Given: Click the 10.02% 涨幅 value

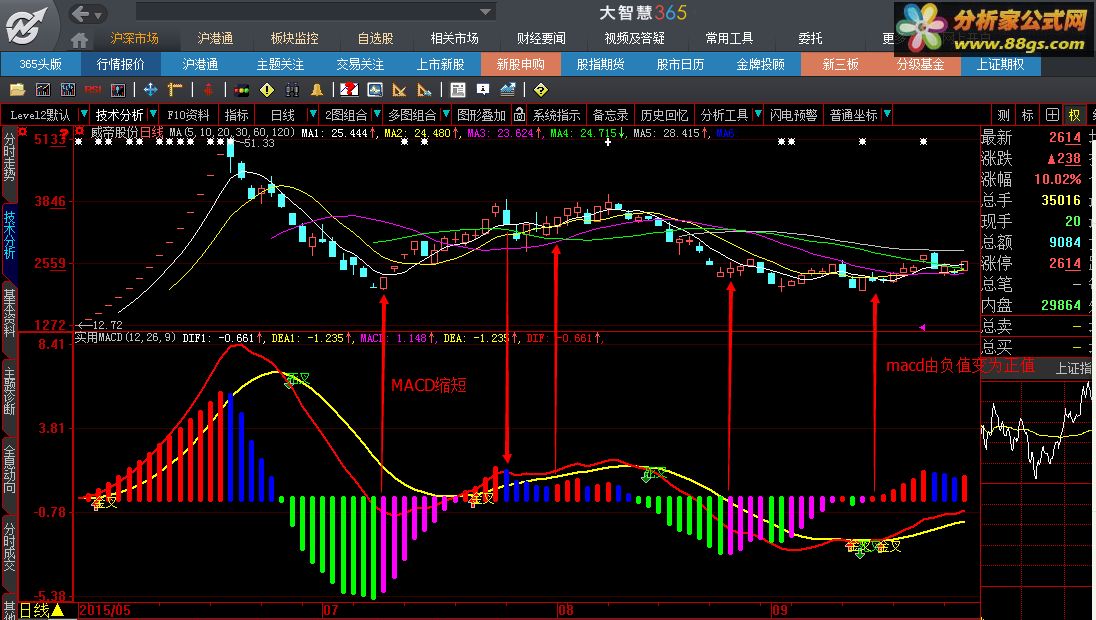Looking at the screenshot, I should coord(1058,180).
